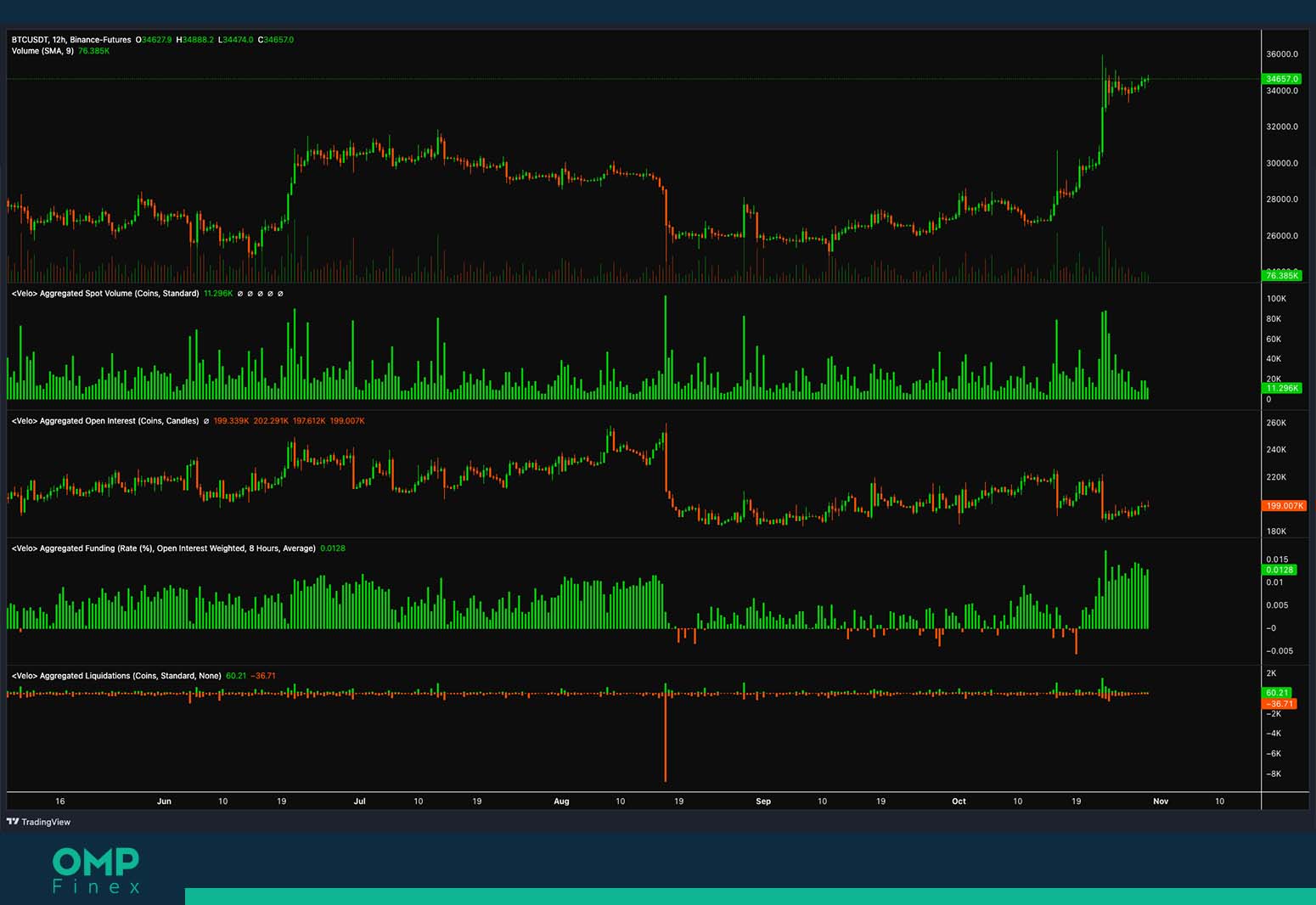Click the Oct label on the time axis
1316x905 pixels.
pyautogui.click(x=959, y=801)
